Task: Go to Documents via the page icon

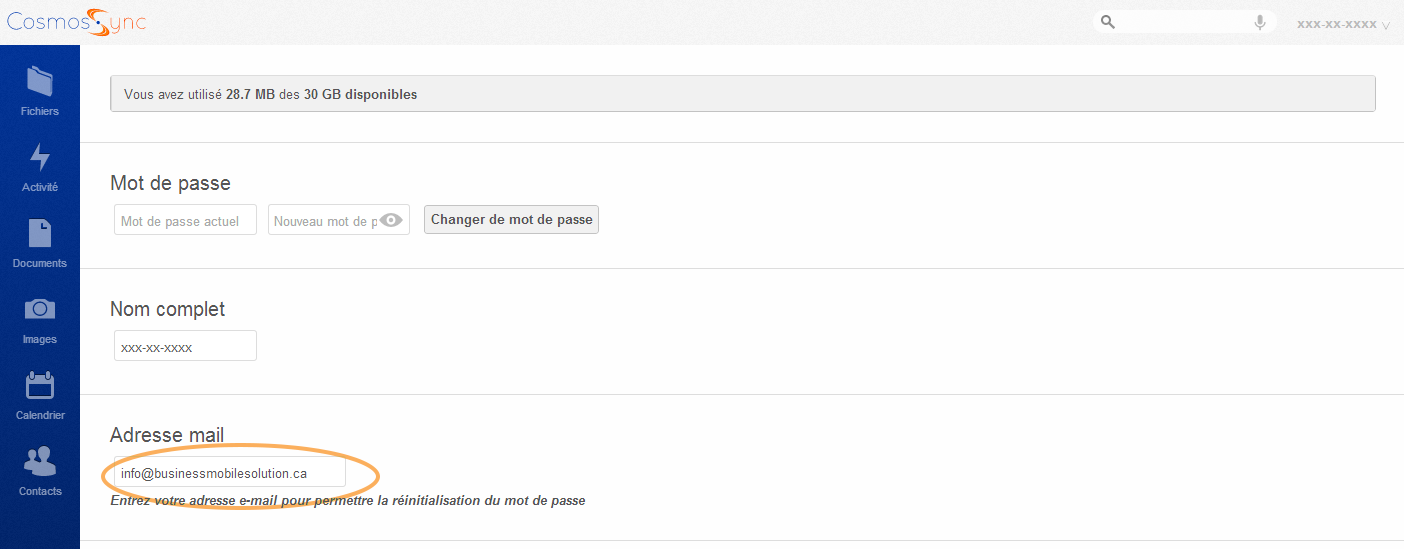Action: pos(40,233)
